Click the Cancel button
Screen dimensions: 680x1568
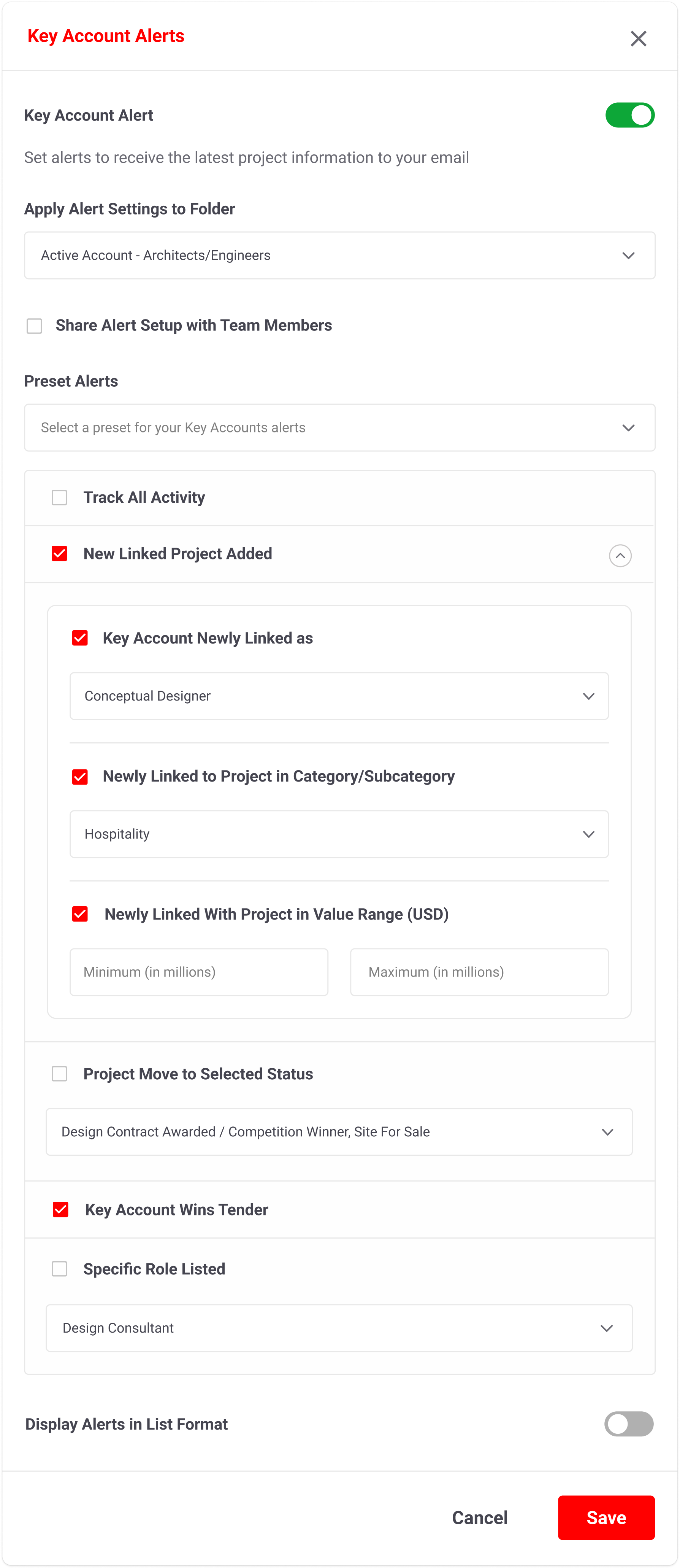[x=479, y=1517]
